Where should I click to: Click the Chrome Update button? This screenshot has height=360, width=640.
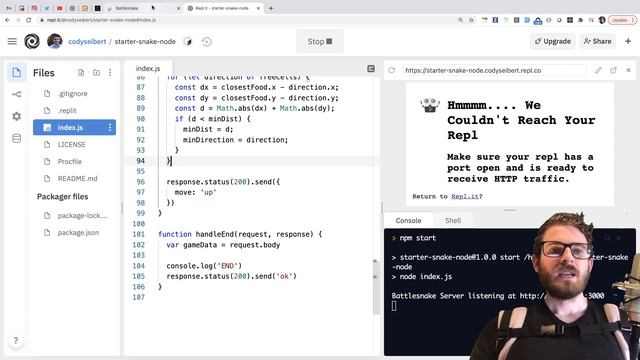pos(622,20)
